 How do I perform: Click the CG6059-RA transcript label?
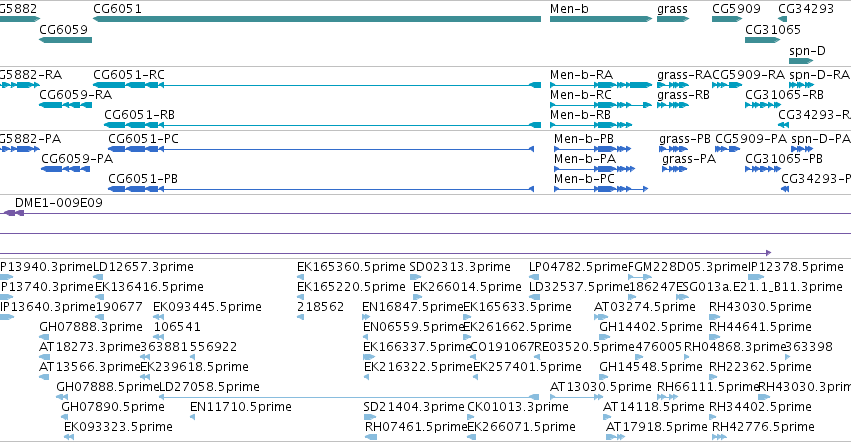75,94
